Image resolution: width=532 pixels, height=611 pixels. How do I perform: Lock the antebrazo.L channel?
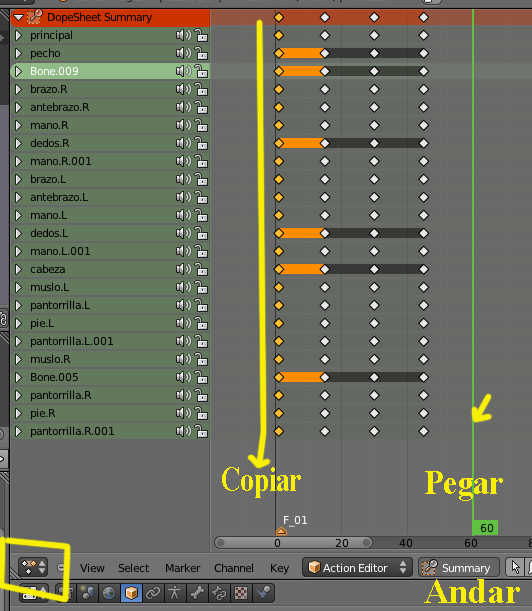pos(201,197)
